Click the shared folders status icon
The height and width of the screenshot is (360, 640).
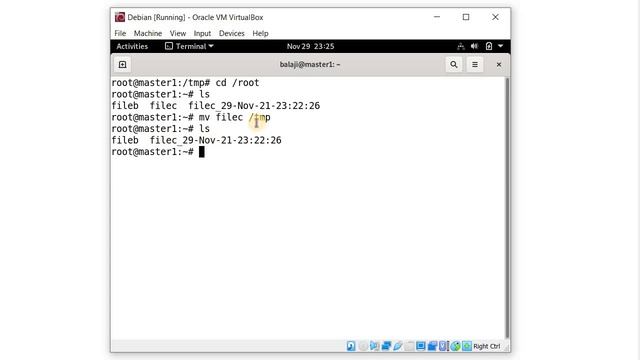click(409, 346)
